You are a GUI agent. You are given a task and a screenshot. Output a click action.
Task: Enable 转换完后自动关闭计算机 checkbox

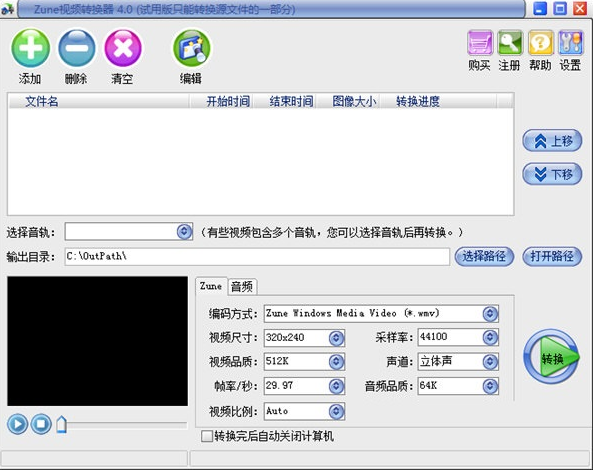[x=207, y=436]
